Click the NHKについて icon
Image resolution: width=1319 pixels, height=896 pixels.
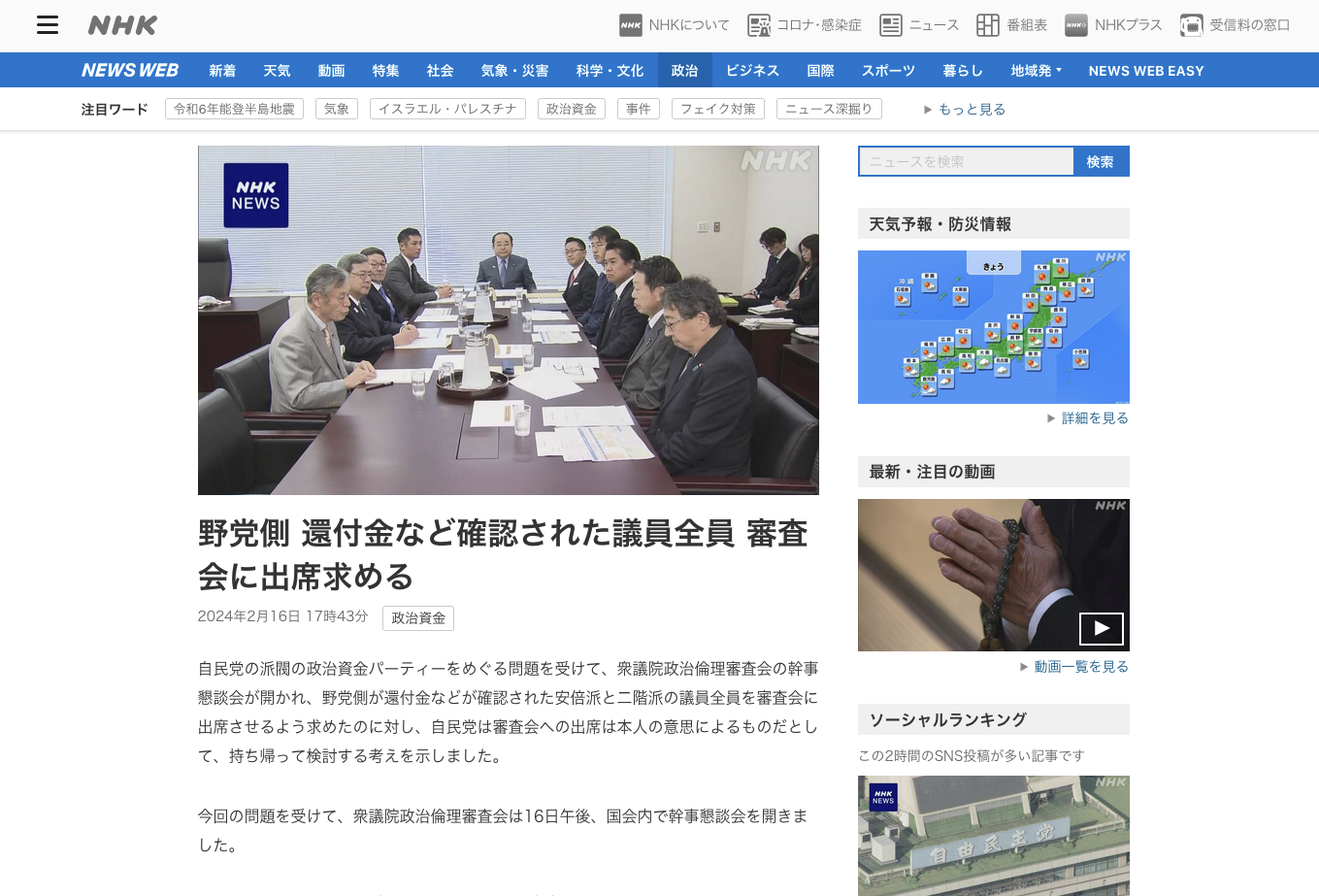point(631,25)
